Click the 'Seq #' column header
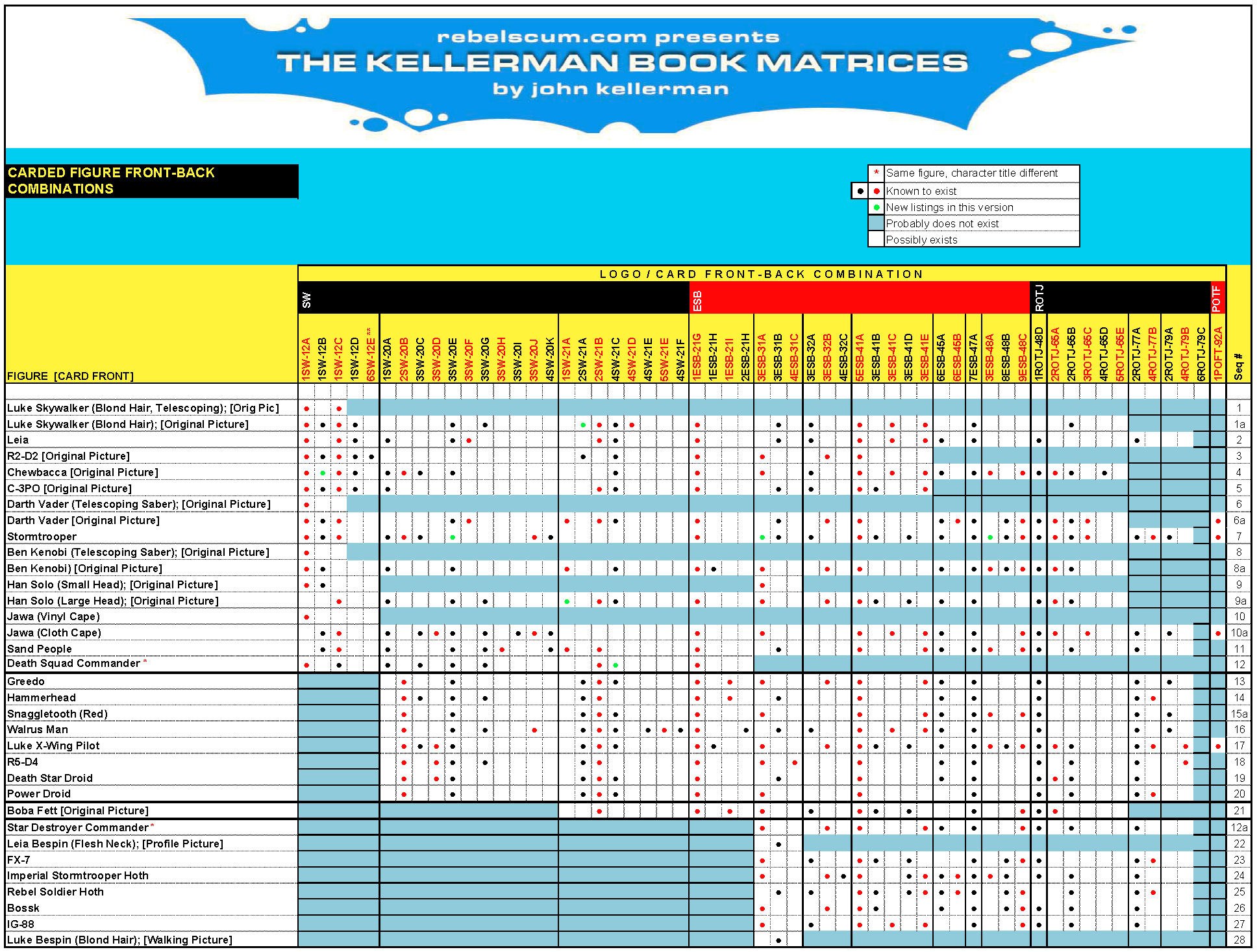 pyautogui.click(x=1238, y=367)
